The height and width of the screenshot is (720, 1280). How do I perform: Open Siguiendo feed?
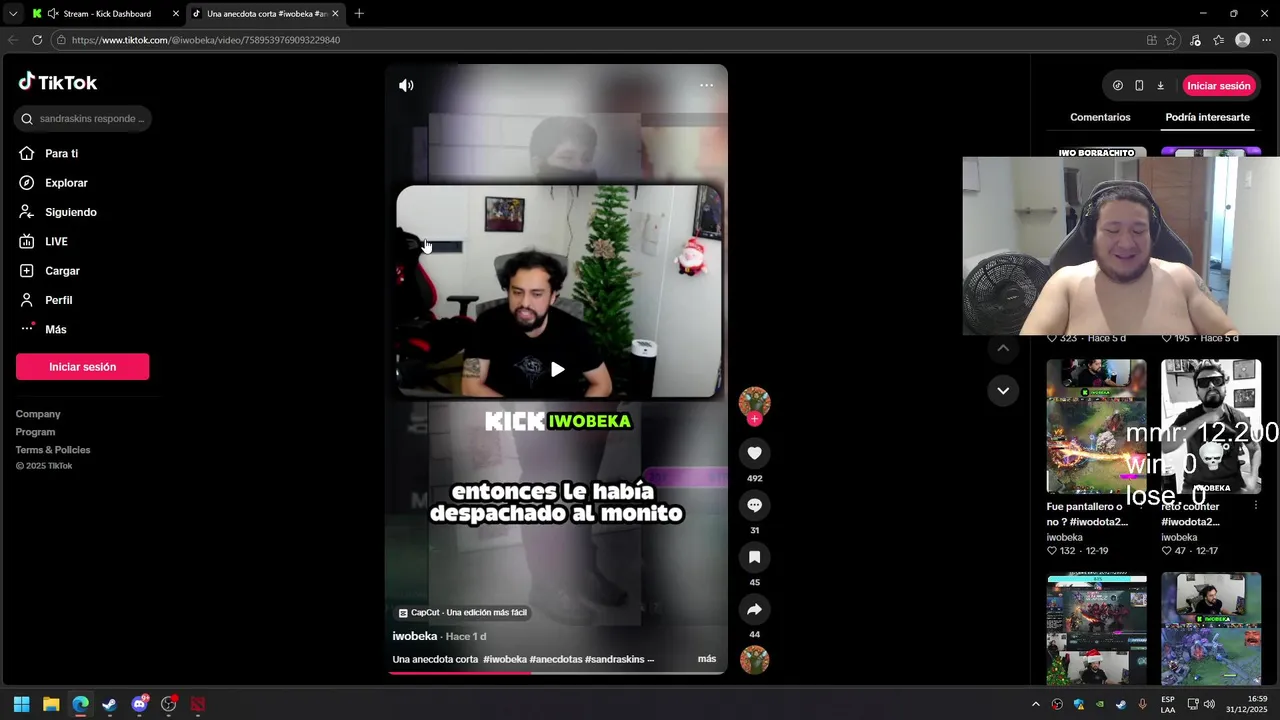(70, 212)
